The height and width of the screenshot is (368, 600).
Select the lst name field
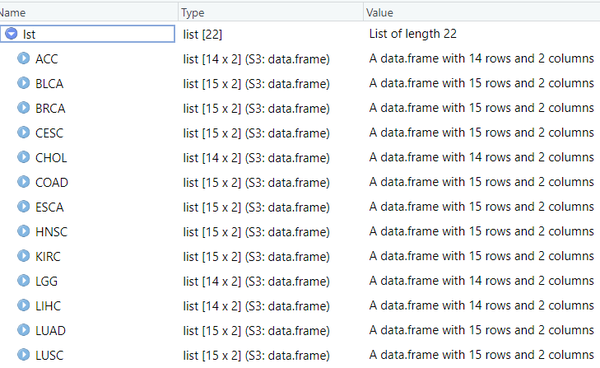coord(88,34)
